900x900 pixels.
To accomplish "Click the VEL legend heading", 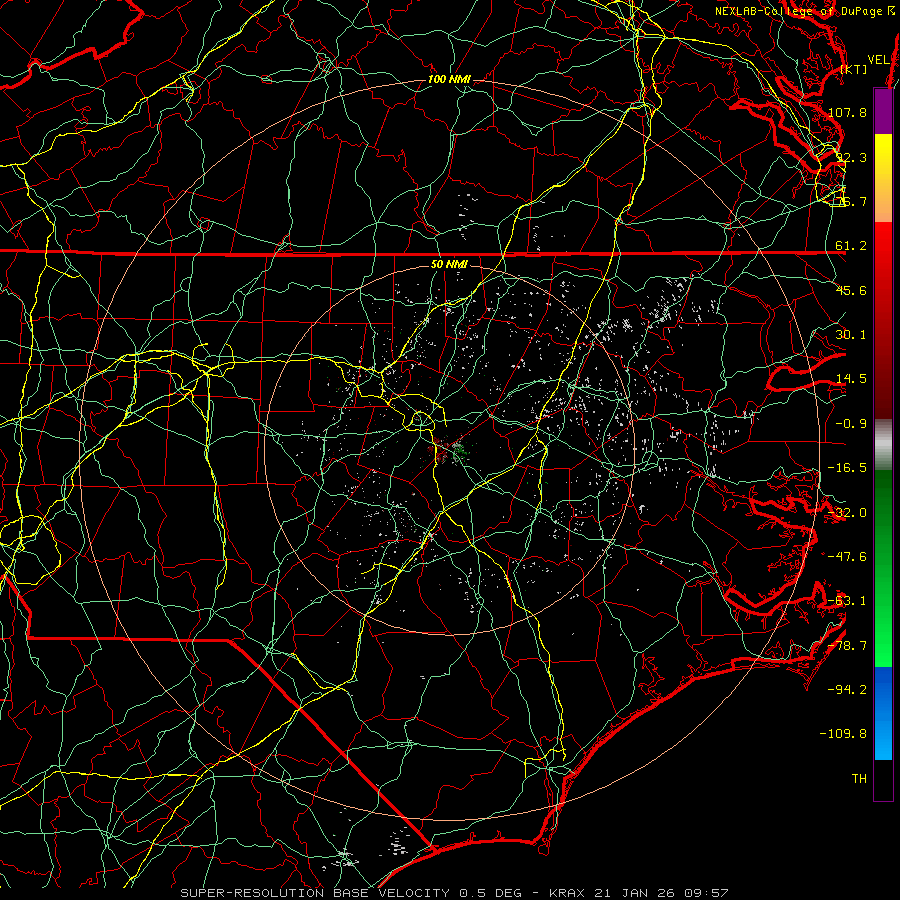I will tap(878, 60).
